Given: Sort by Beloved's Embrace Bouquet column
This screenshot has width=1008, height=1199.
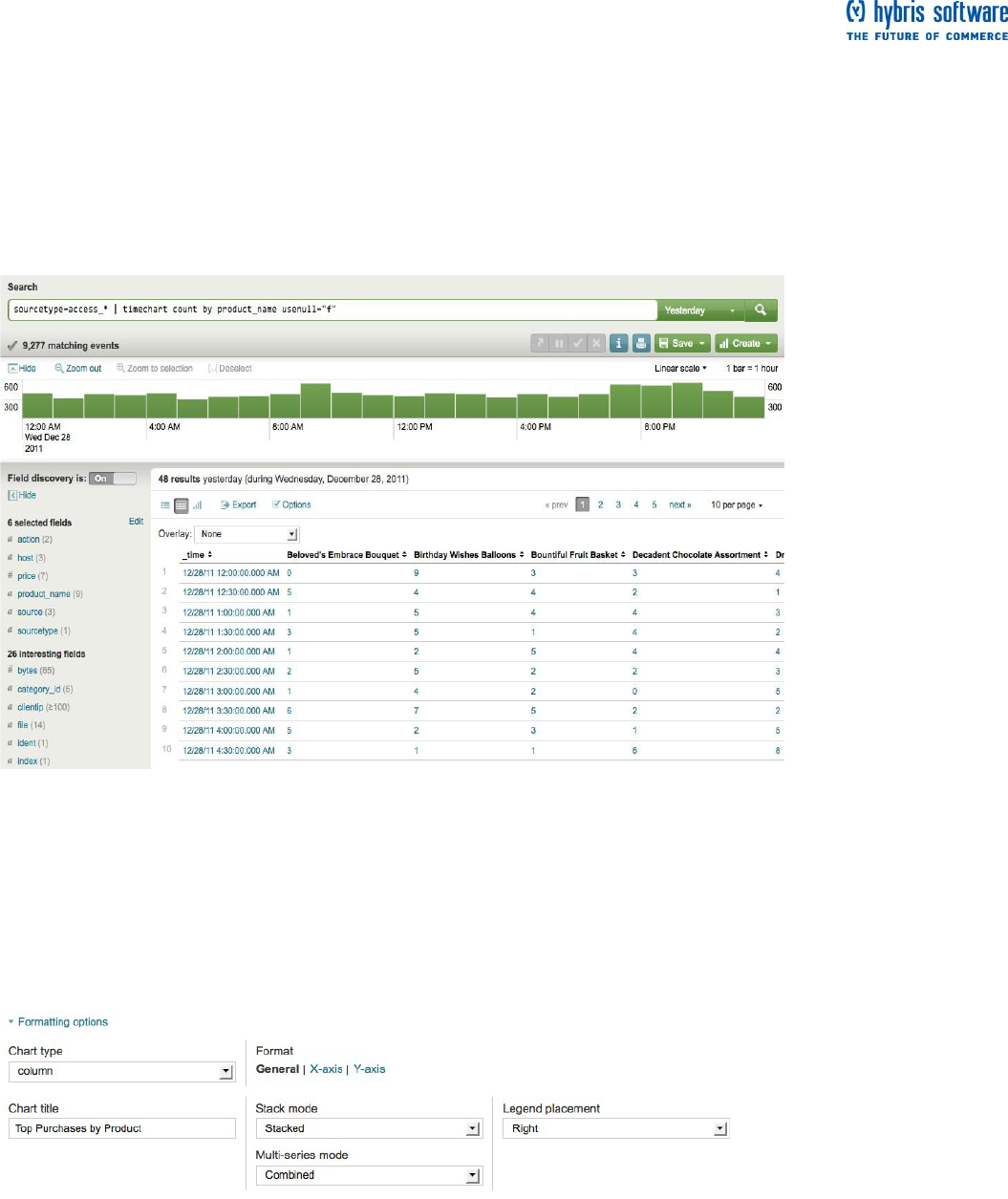Looking at the screenshot, I should point(347,555).
